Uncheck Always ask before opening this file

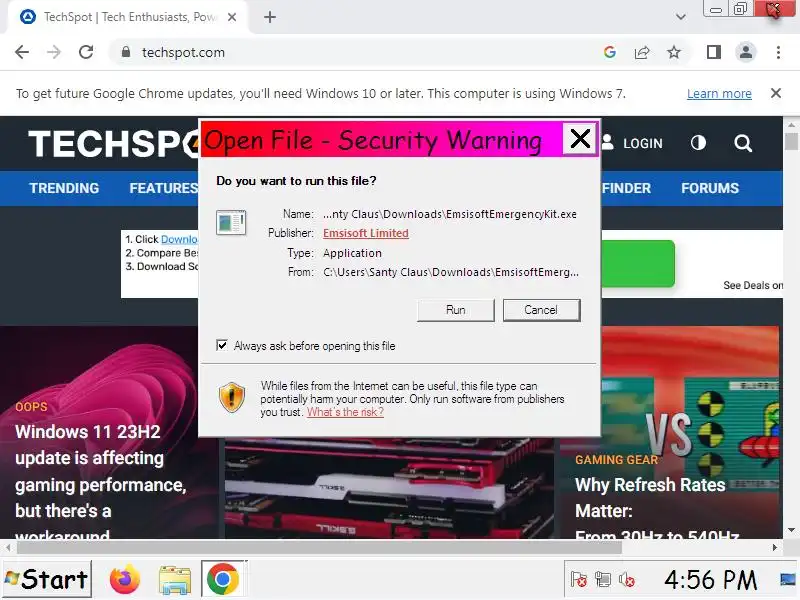point(222,345)
